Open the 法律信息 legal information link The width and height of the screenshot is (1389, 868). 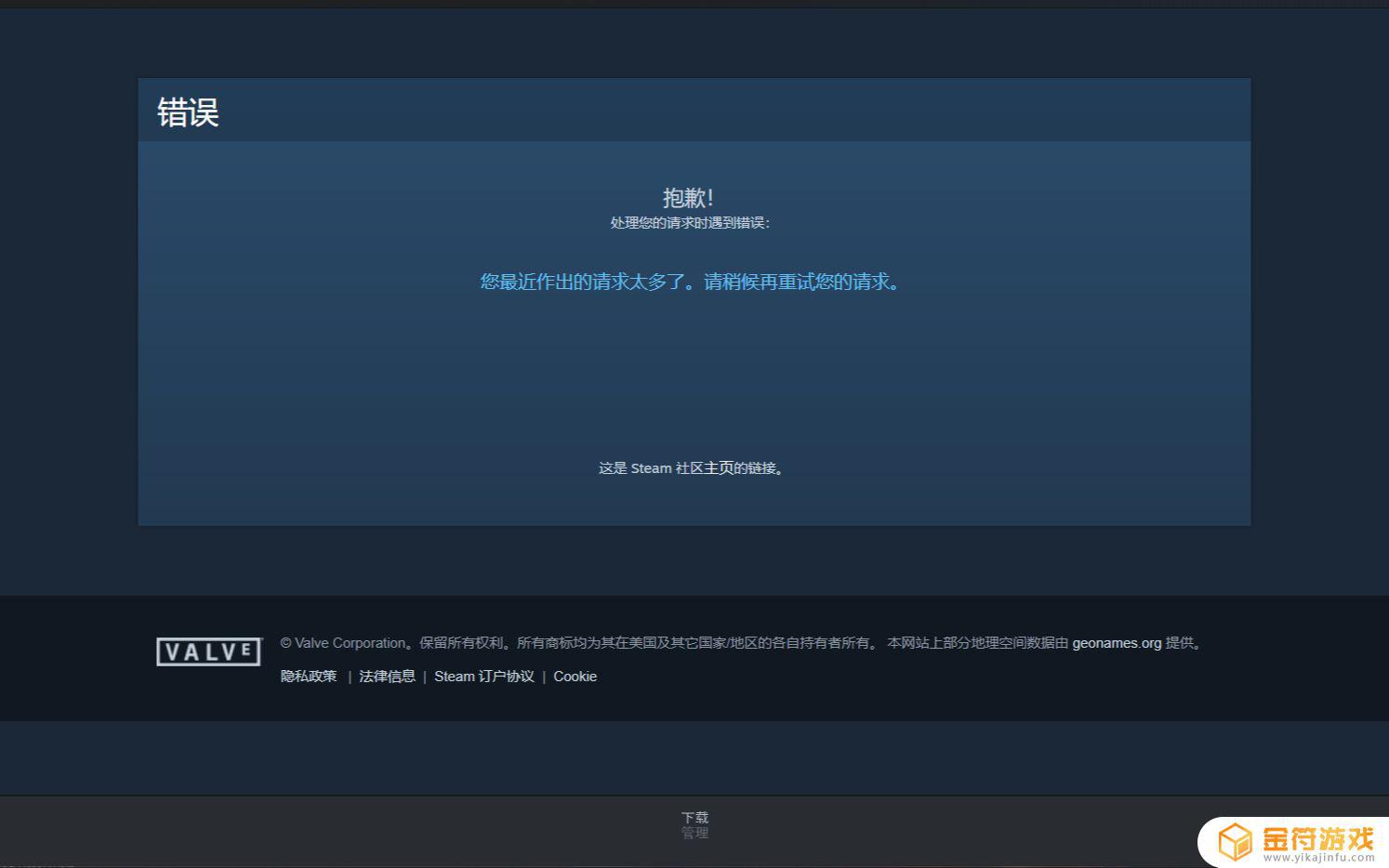click(387, 677)
